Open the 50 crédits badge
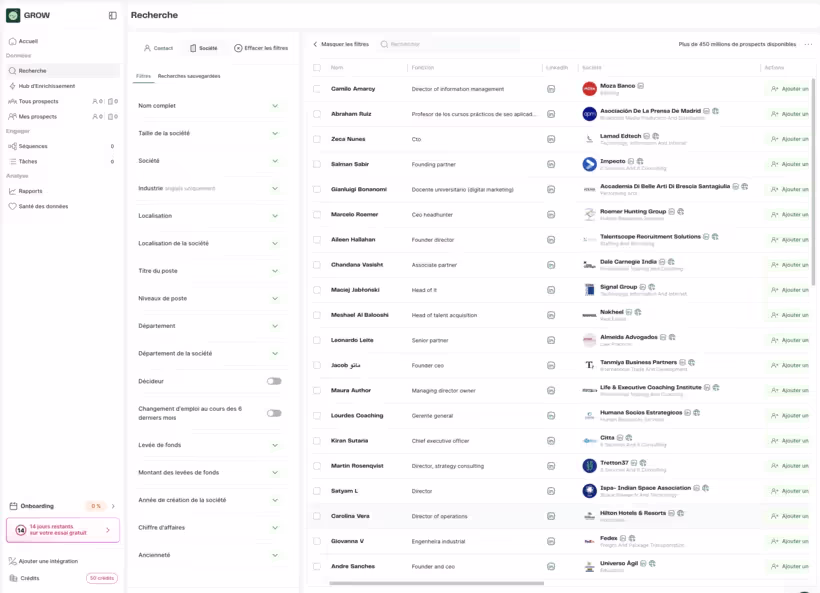820x593 pixels. [101, 578]
